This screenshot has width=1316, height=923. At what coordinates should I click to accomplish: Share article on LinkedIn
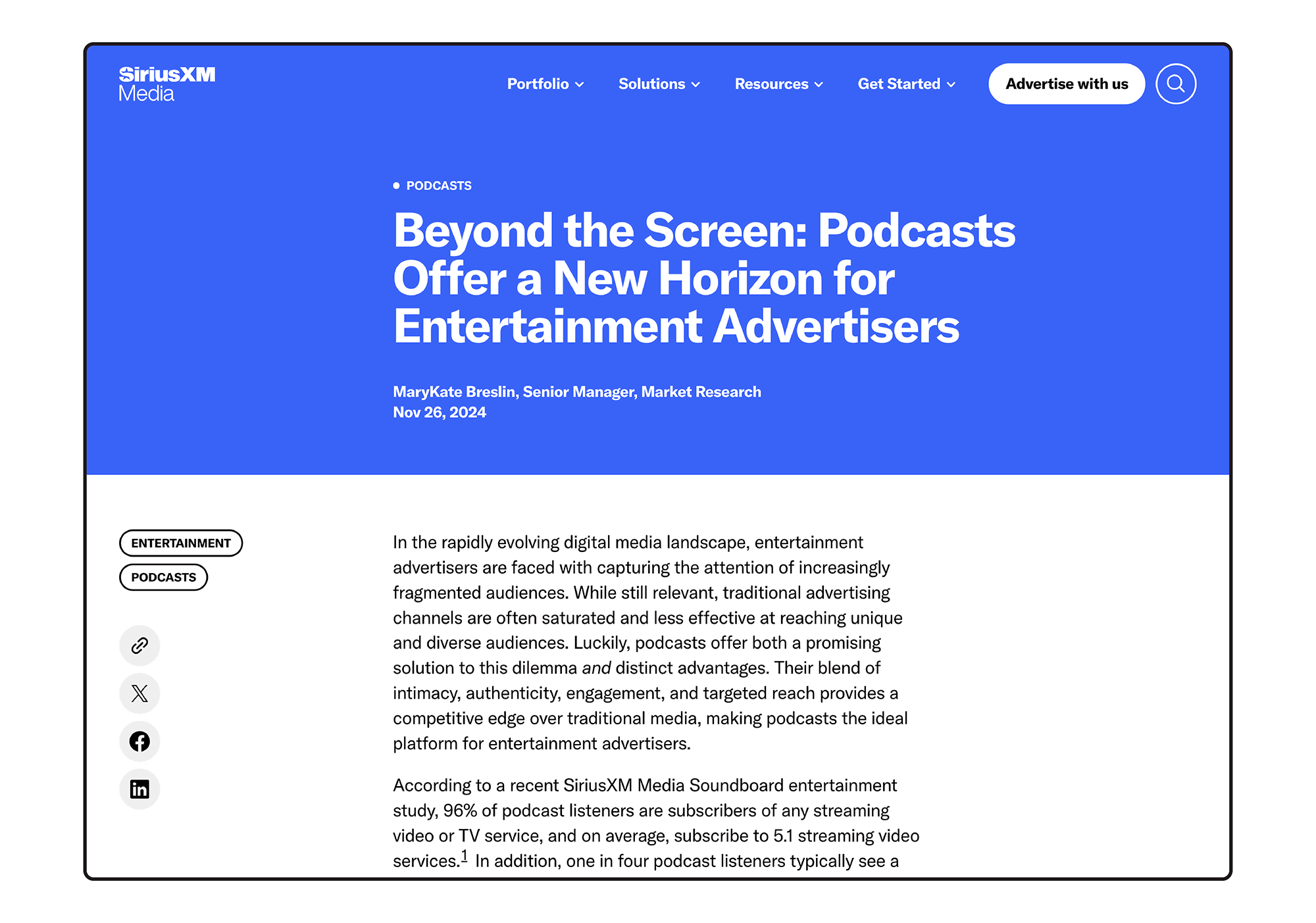(x=139, y=789)
